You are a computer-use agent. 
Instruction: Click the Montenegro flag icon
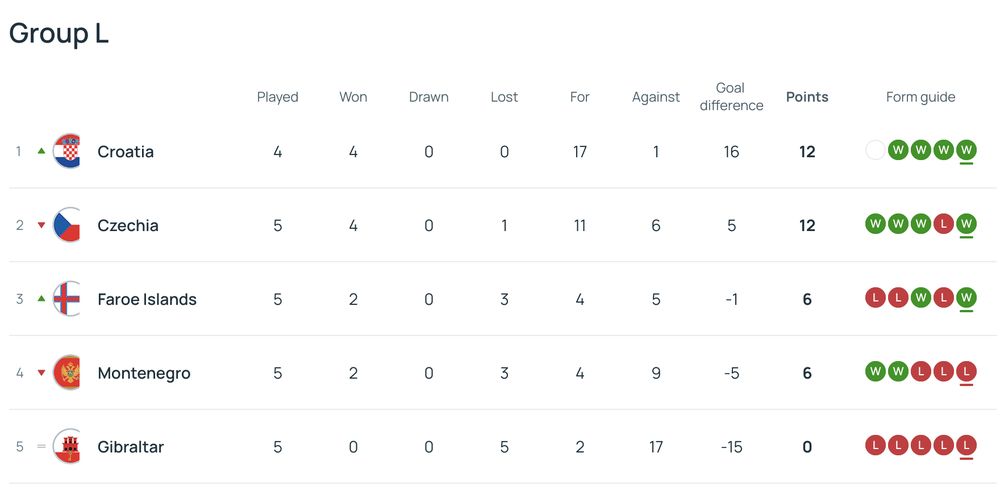(x=67, y=373)
